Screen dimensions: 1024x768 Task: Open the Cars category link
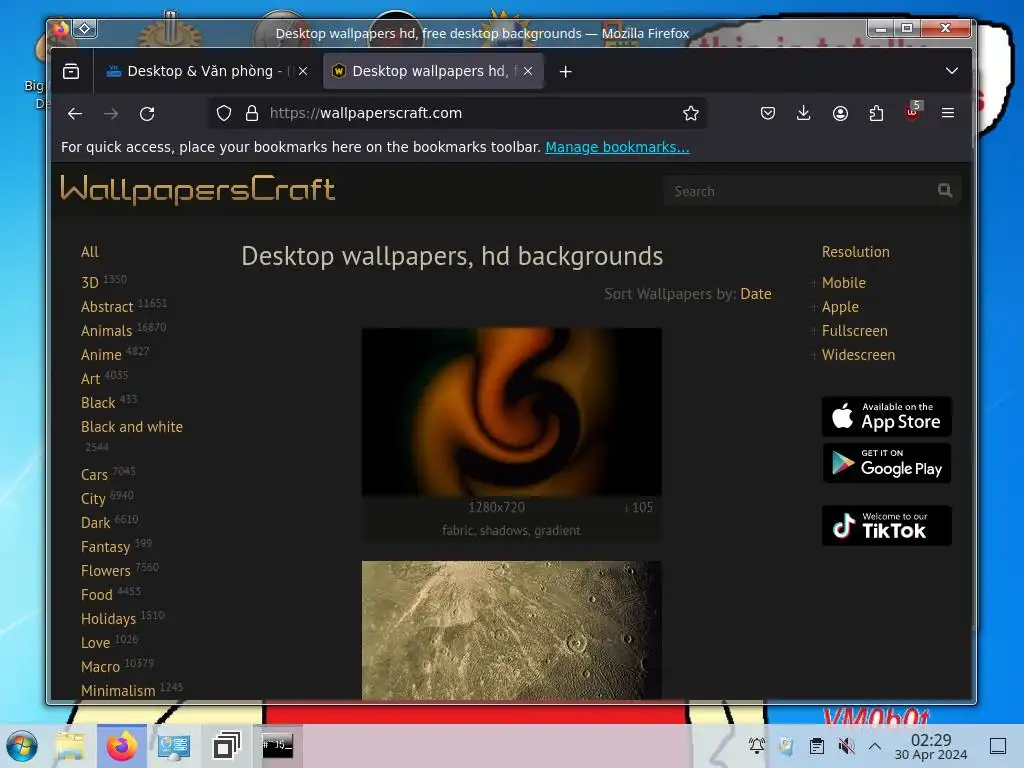pos(94,475)
